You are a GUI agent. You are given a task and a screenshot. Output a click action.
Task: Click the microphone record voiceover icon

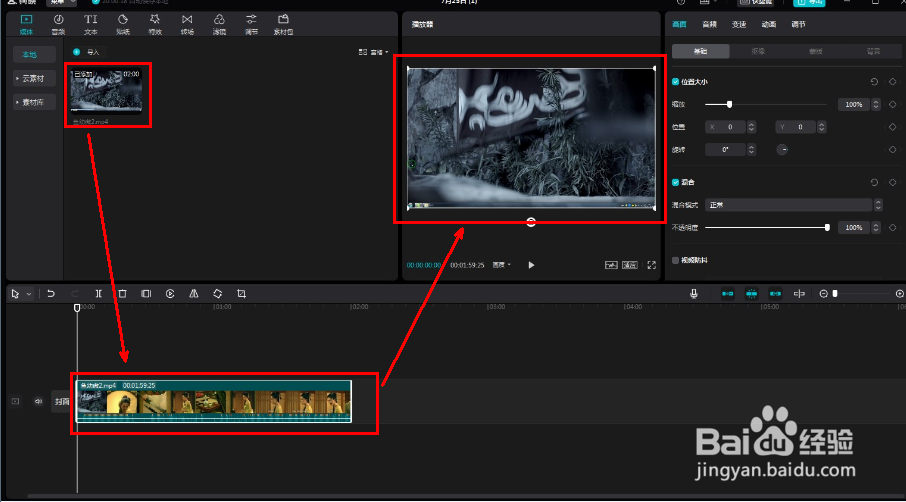coord(694,293)
